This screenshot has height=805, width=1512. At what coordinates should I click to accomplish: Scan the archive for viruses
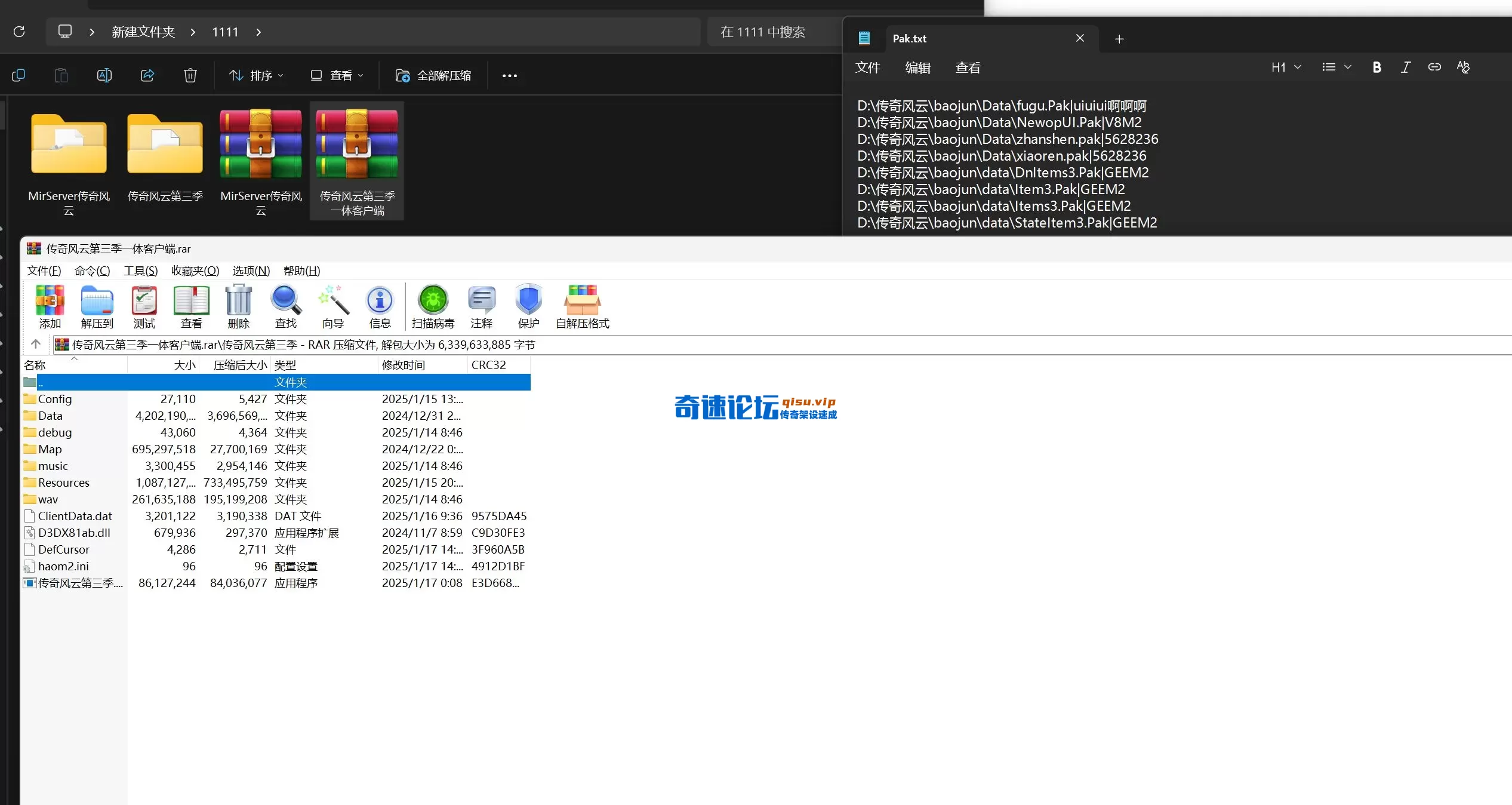coord(432,306)
